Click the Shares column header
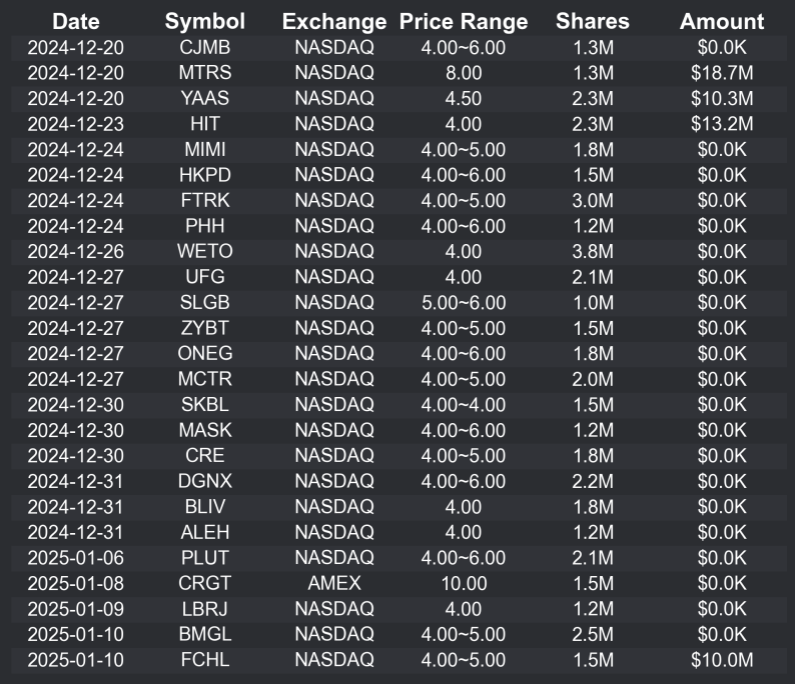The image size is (795, 684). [x=594, y=21]
